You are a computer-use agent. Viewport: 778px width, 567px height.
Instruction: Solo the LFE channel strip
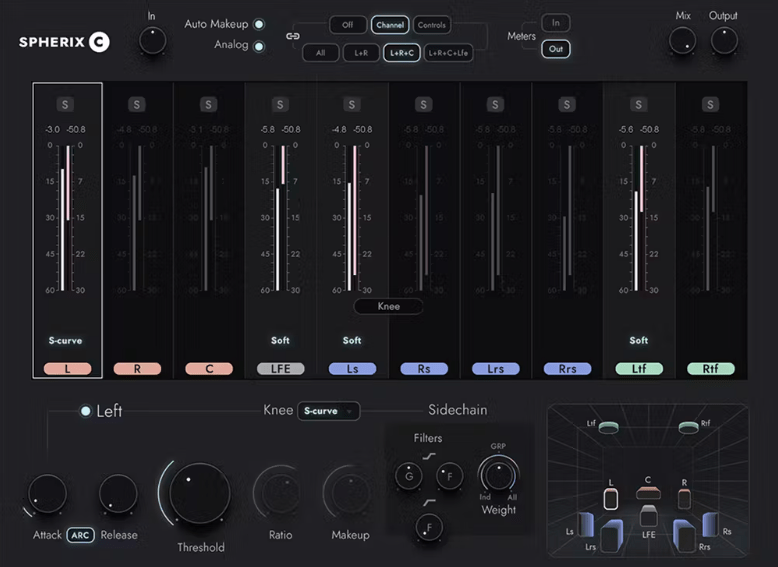tap(280, 104)
